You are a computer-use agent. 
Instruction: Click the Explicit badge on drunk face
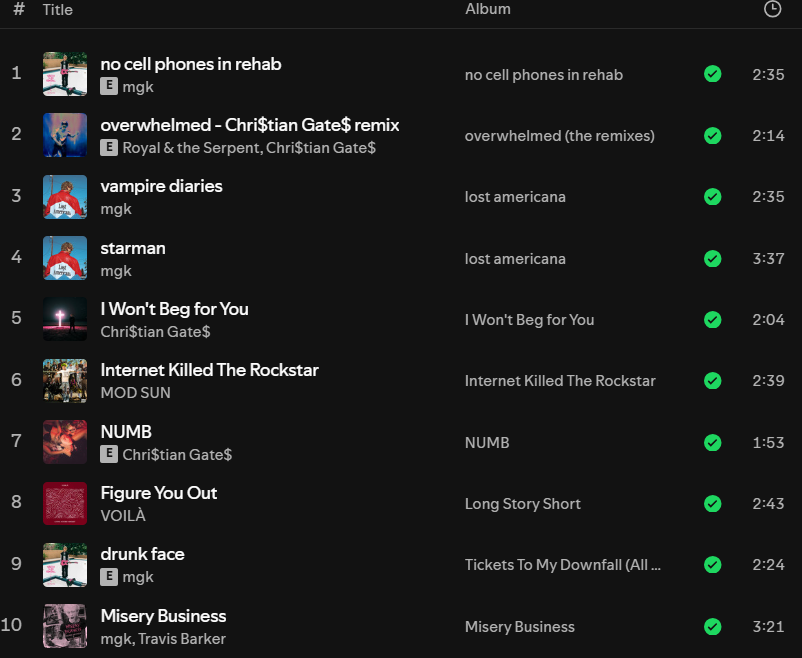(107, 577)
